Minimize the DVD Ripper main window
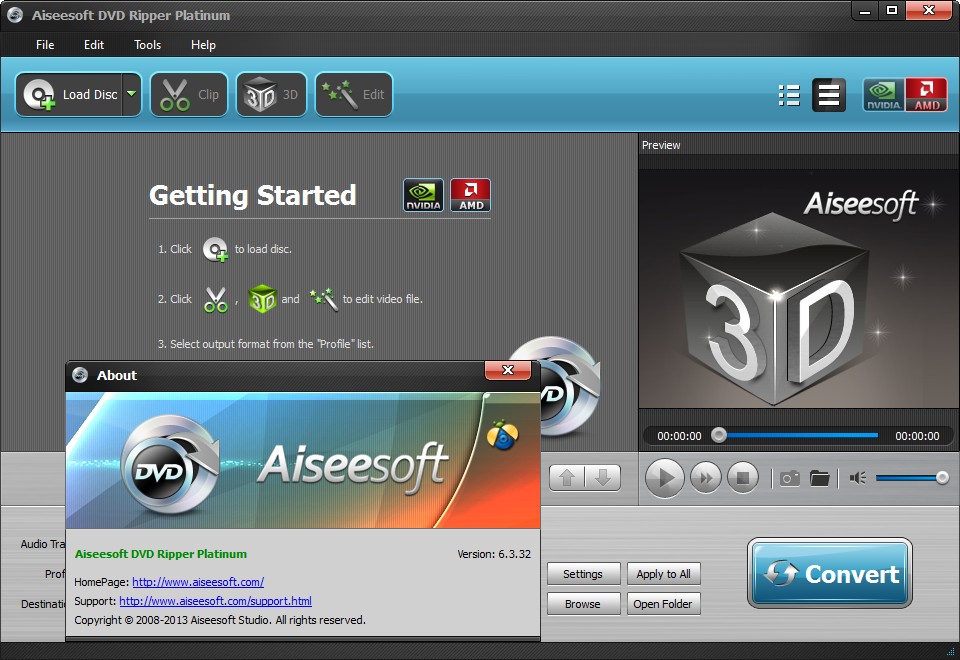This screenshot has height=660, width=960. pos(865,10)
